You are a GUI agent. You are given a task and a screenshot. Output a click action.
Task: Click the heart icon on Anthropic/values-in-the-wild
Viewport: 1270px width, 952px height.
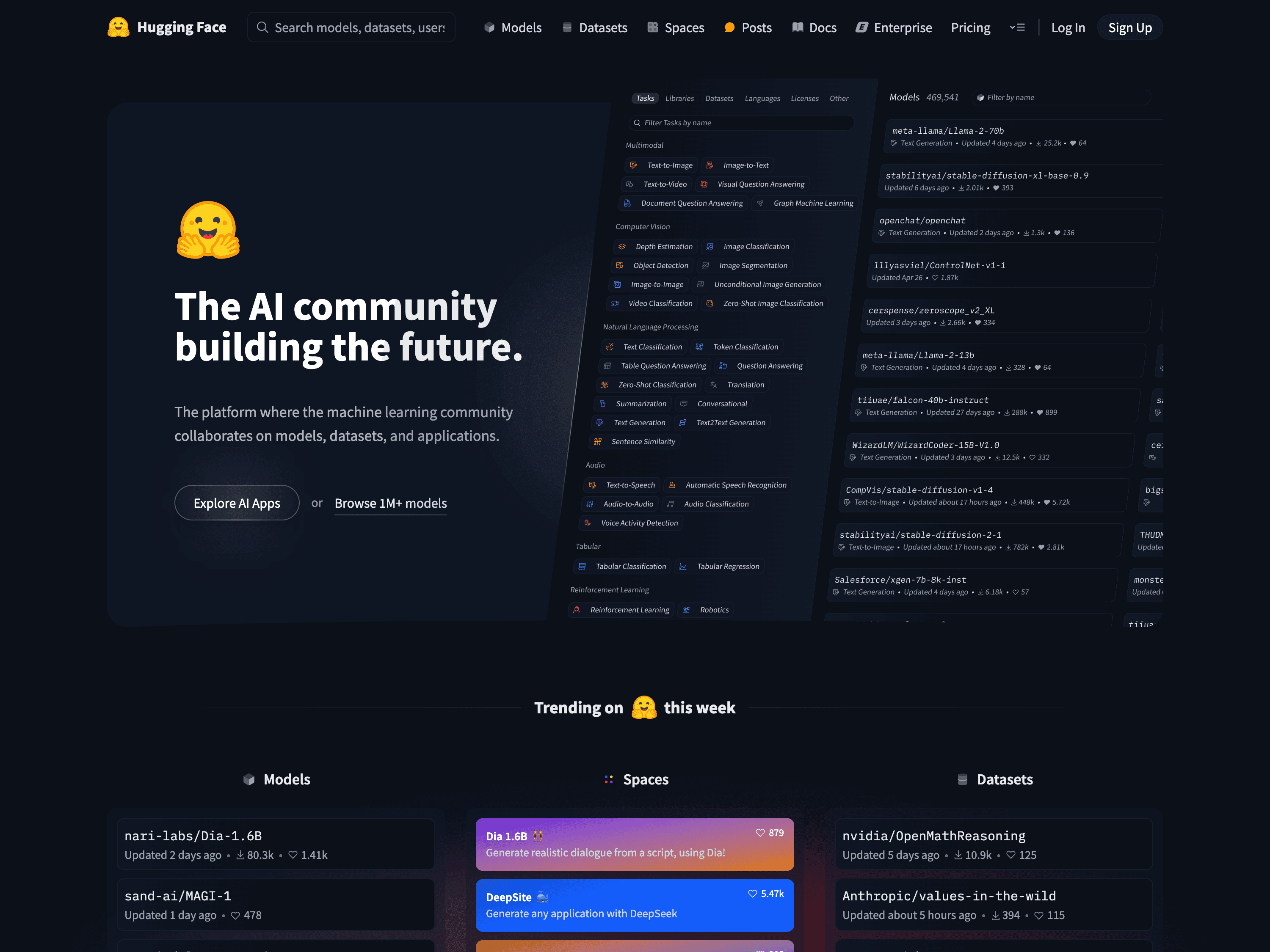pyautogui.click(x=1039, y=915)
